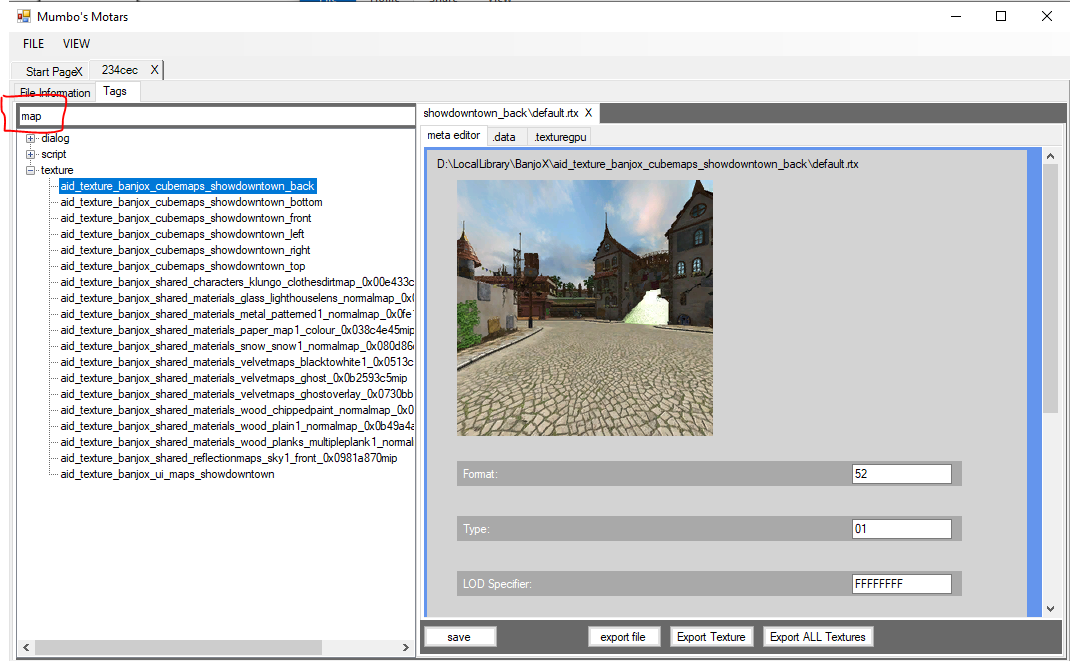Click the tree horizontal scrollbar thumb
This screenshot has width=1070, height=661.
click(x=178, y=647)
